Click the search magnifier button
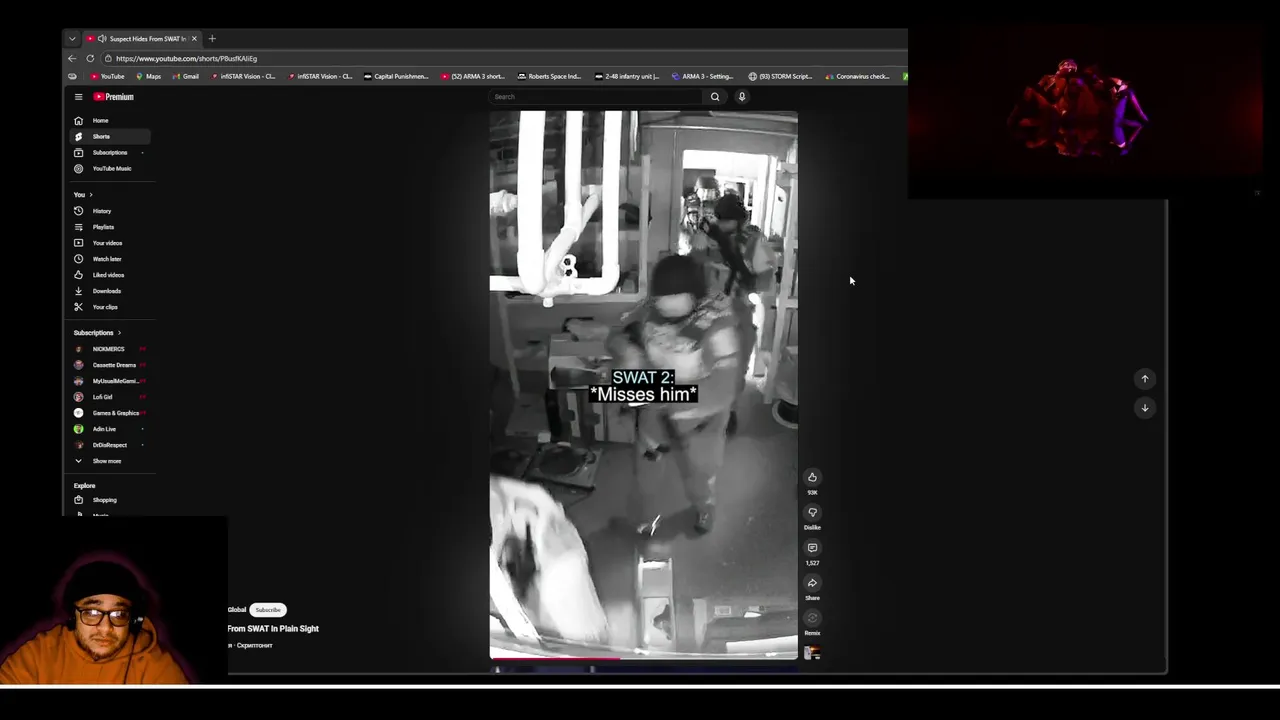This screenshot has height=720, width=1280. tap(714, 97)
